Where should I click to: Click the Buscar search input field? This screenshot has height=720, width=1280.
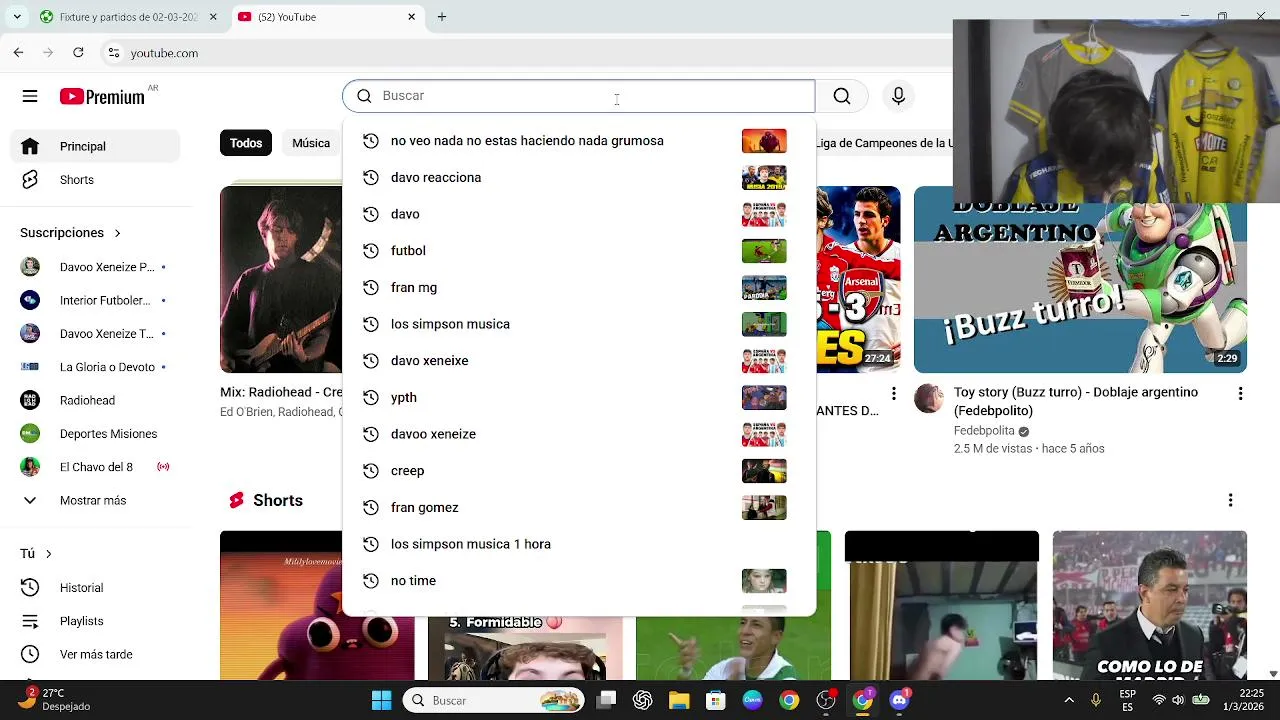(578, 96)
